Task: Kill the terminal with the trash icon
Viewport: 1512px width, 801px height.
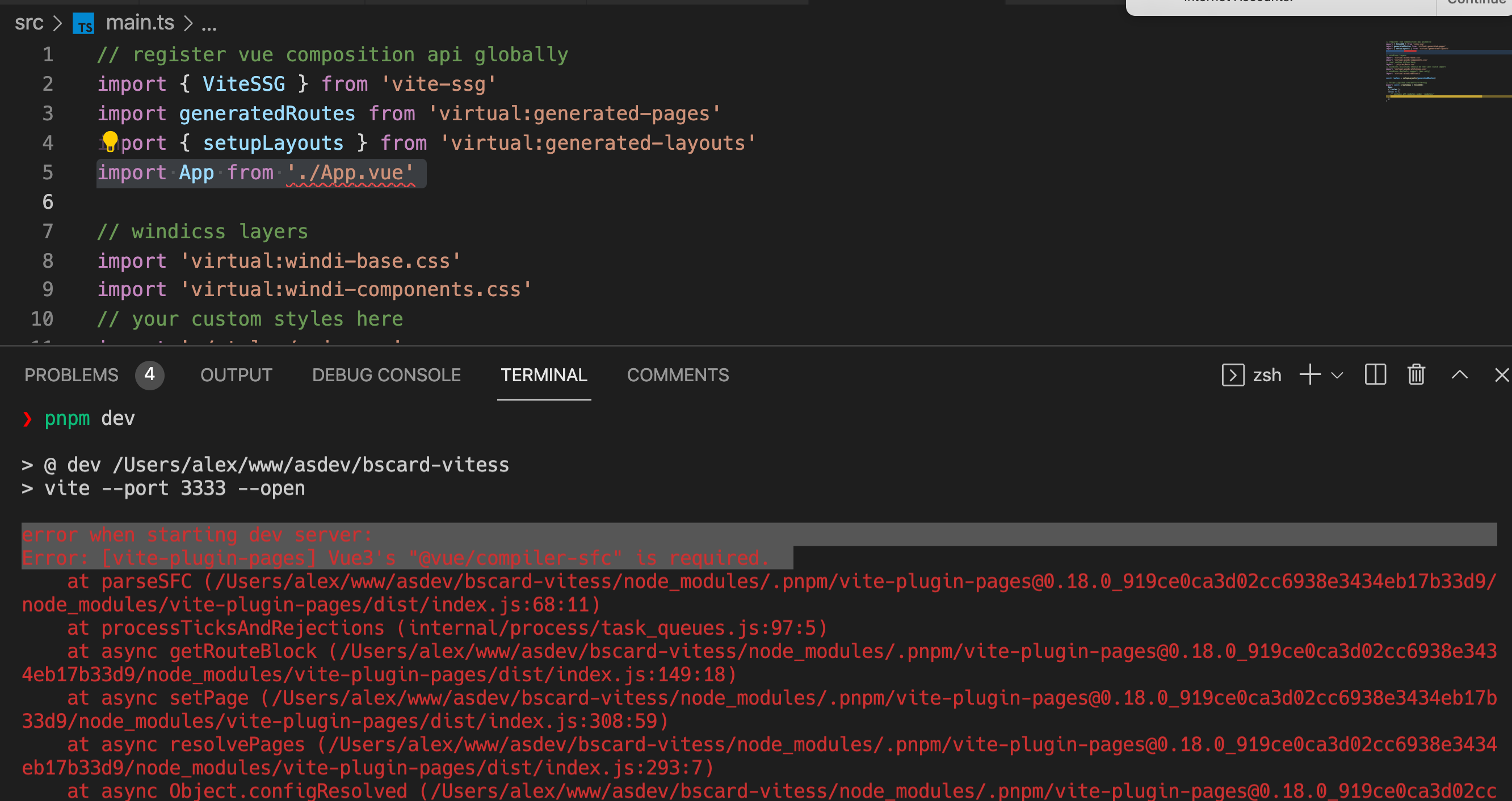Action: click(x=1416, y=374)
